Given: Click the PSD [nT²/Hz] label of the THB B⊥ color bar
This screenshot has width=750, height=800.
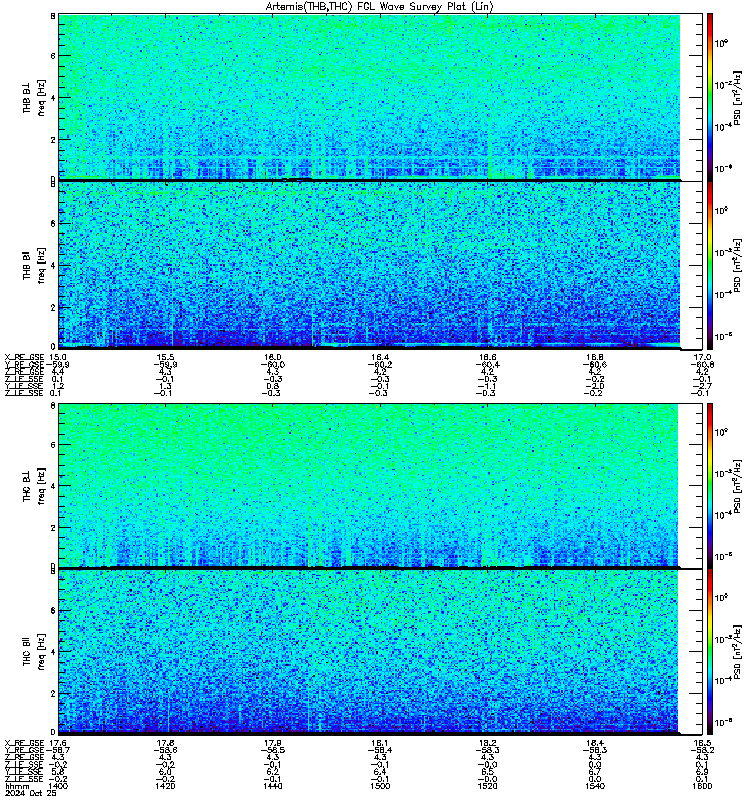Looking at the screenshot, I should [738, 98].
